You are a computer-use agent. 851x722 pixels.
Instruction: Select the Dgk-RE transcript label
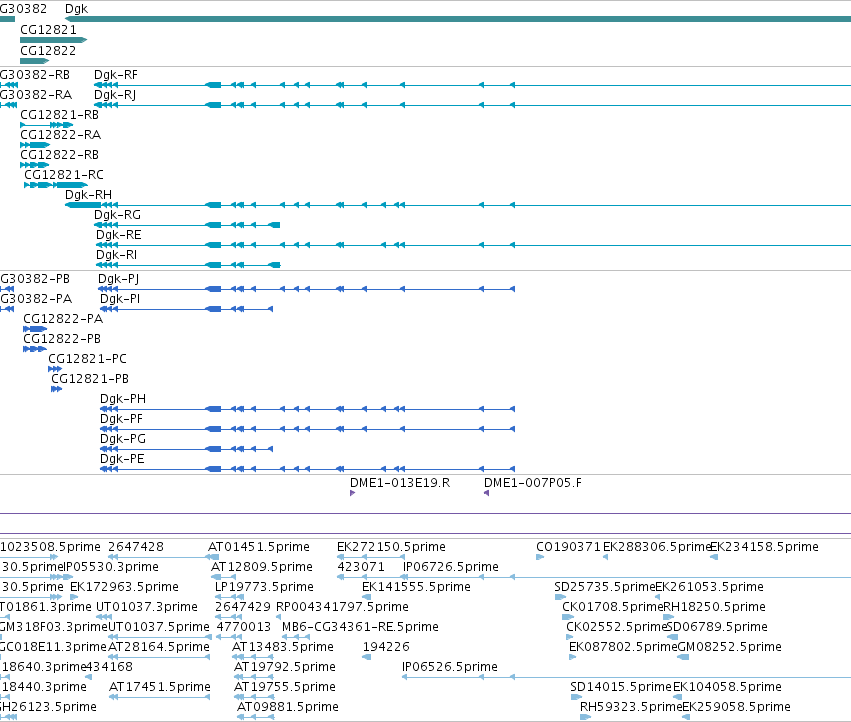(x=118, y=235)
